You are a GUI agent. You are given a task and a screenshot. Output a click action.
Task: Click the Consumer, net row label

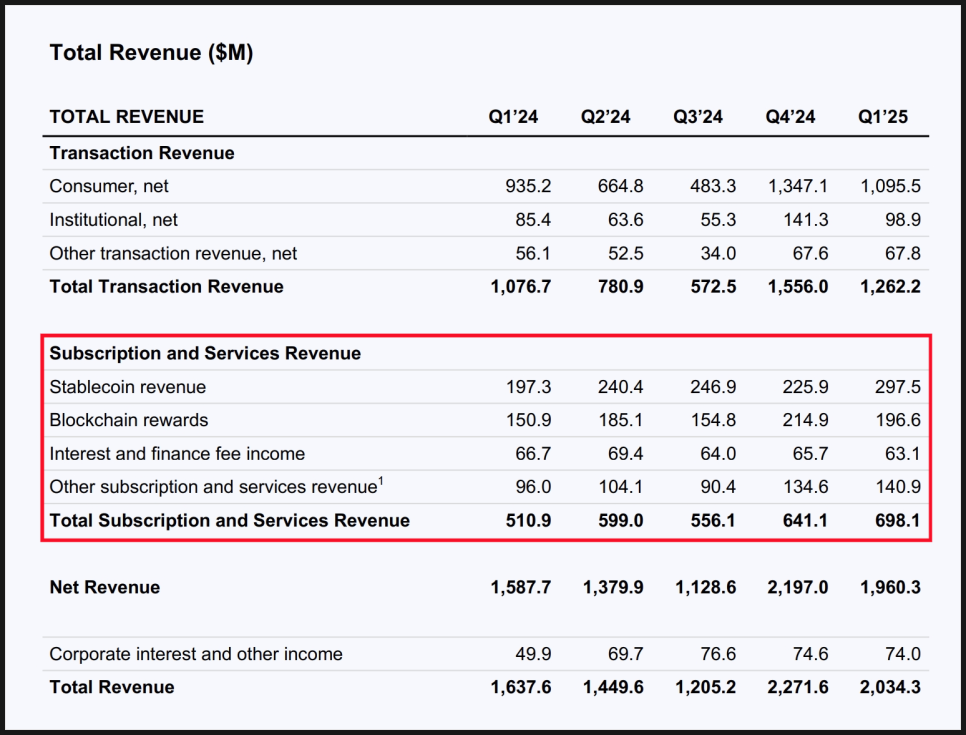(109, 186)
